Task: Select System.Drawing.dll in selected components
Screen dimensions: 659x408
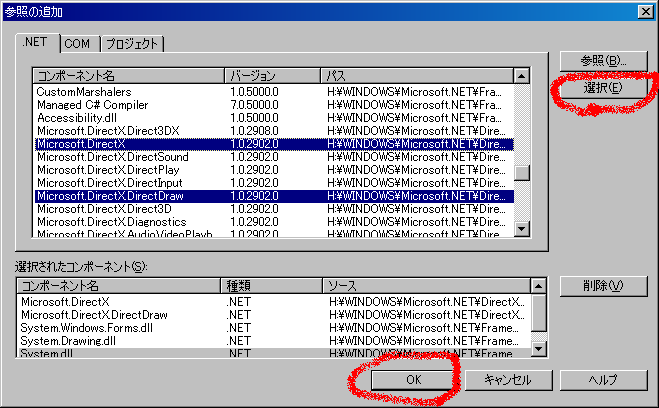Action: tap(274, 341)
